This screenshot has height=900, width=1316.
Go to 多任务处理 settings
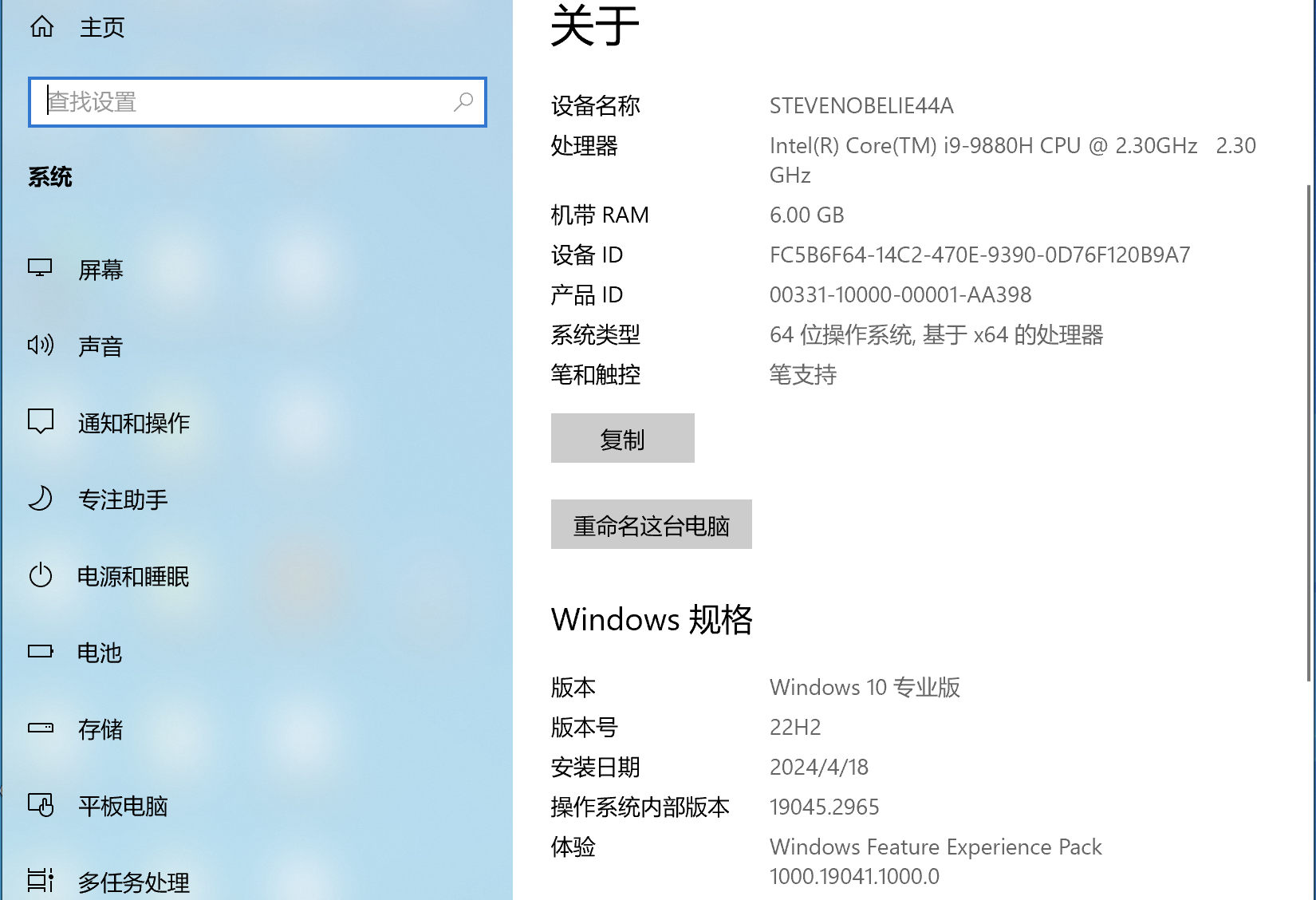(x=134, y=882)
